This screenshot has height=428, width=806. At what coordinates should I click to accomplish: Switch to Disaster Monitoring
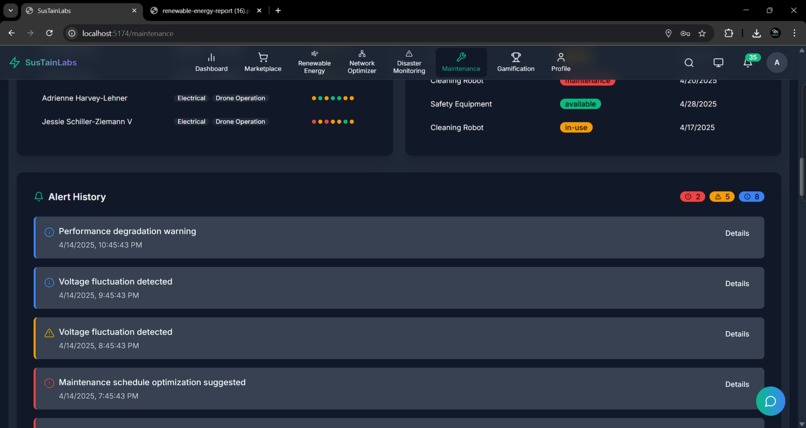click(409, 62)
